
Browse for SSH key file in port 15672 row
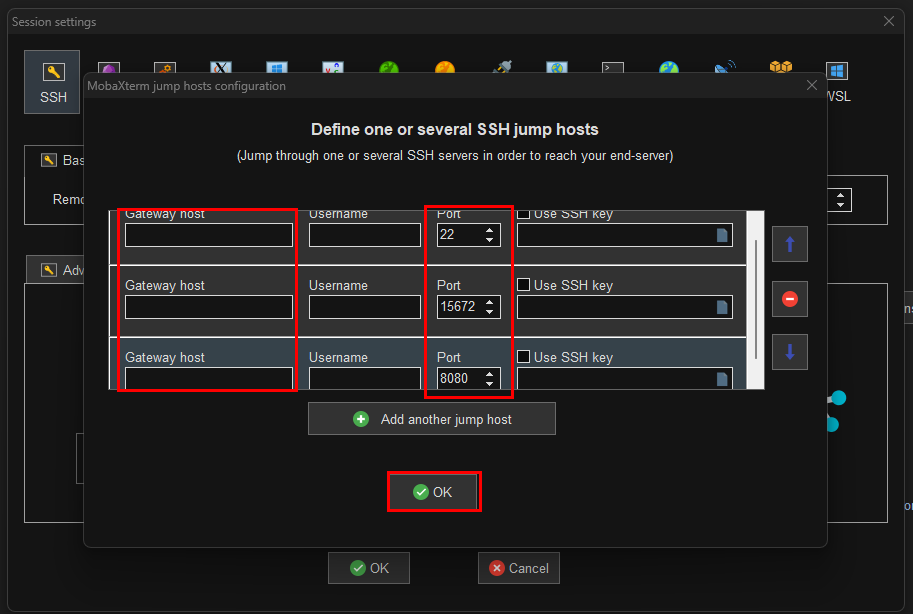[722, 307]
